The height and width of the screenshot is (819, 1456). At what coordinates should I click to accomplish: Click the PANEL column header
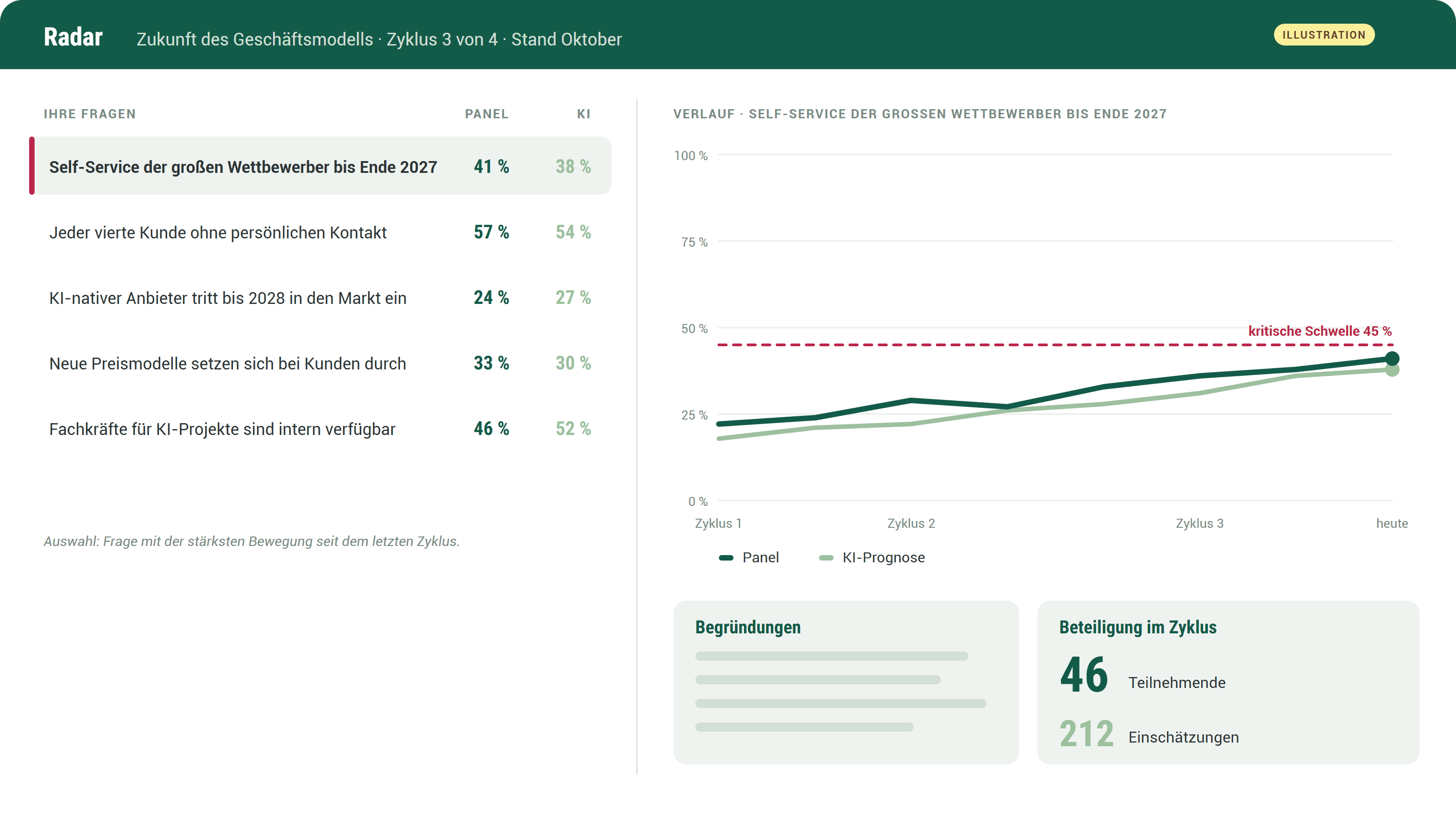coord(487,114)
